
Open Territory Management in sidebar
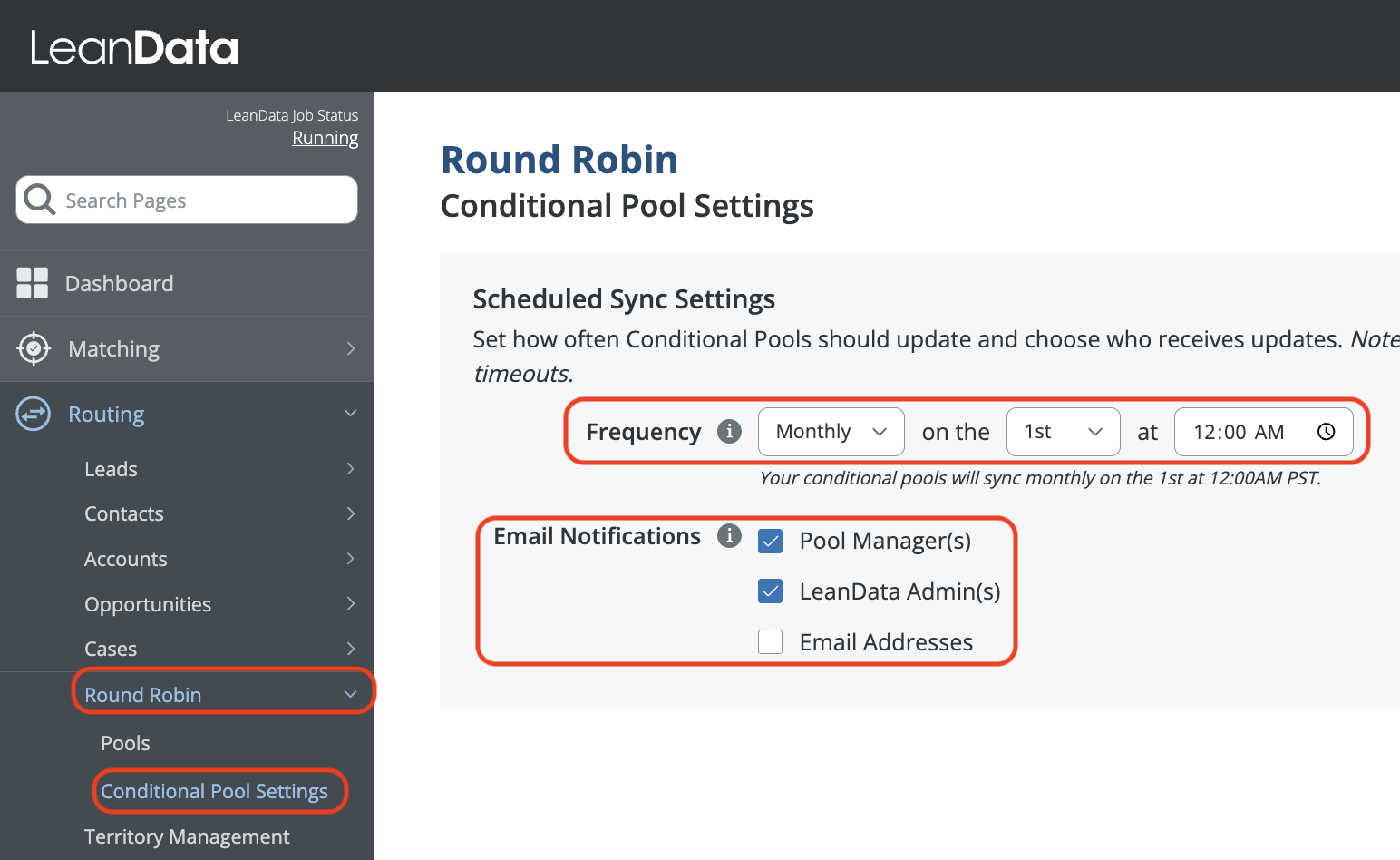tap(187, 836)
